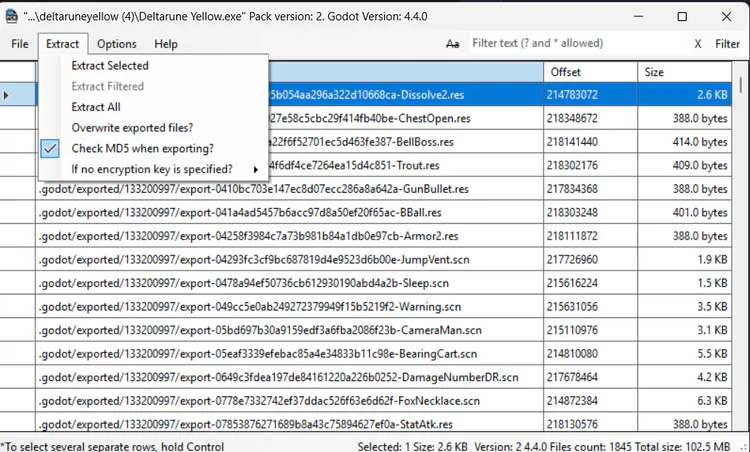Click offset cell 214783072
Viewport: 750px width, 452px height.
pyautogui.click(x=590, y=95)
